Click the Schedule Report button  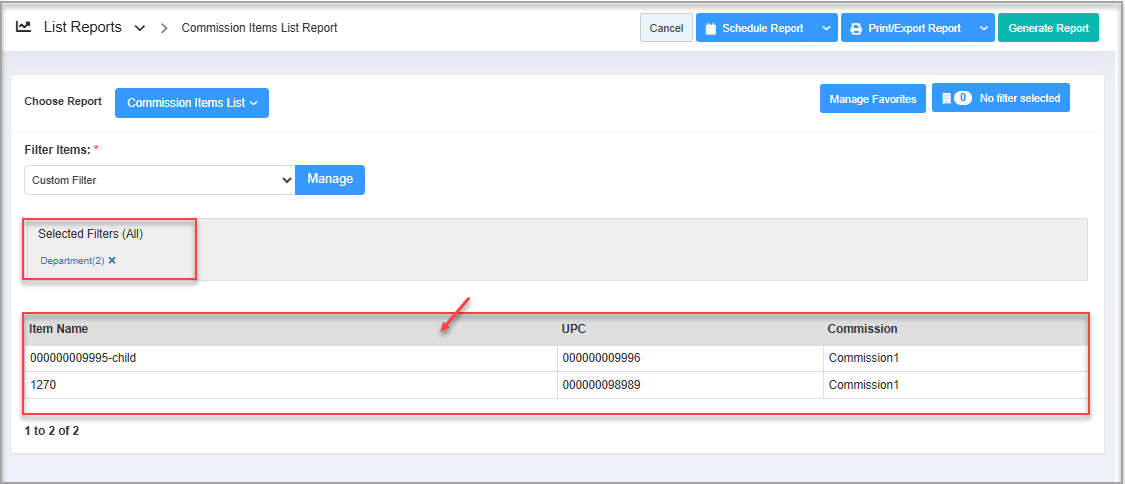(x=754, y=28)
